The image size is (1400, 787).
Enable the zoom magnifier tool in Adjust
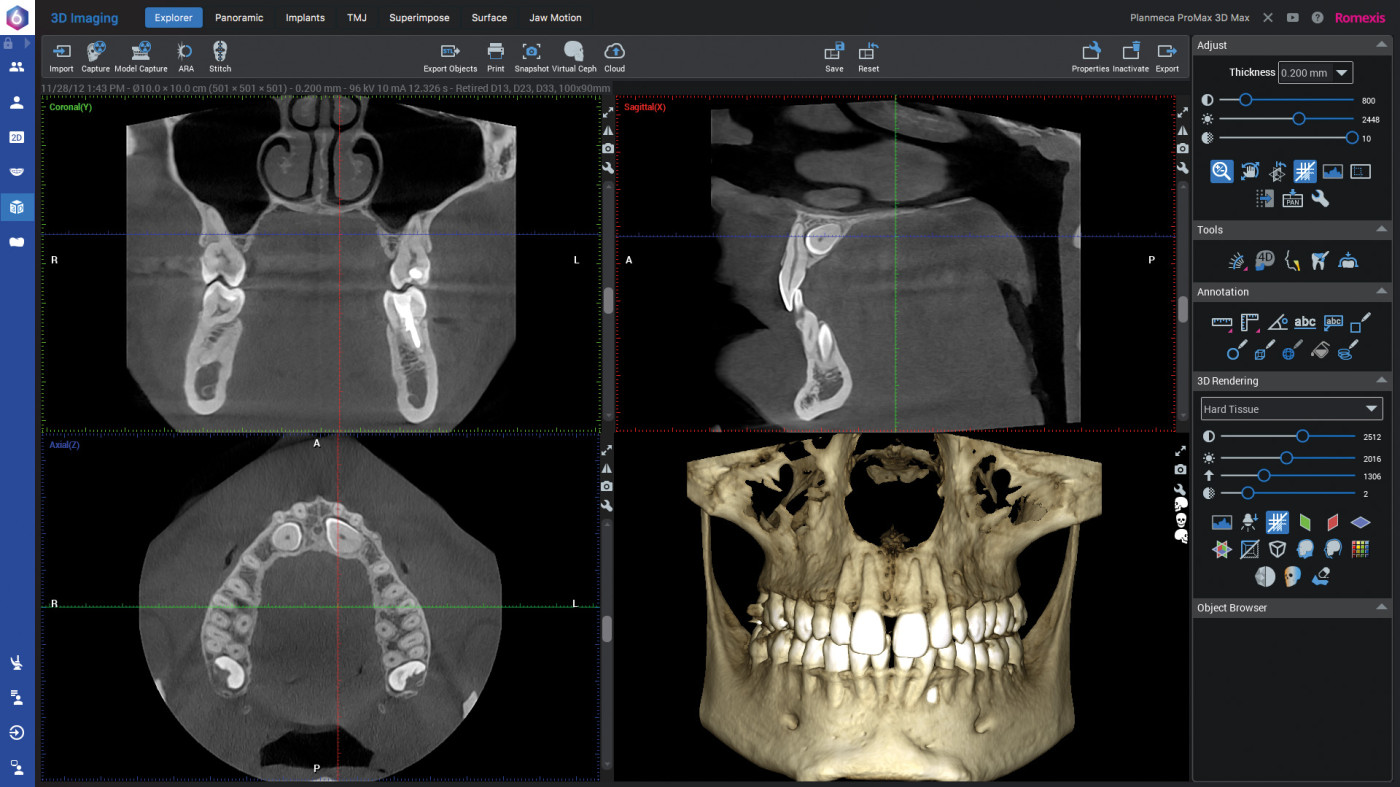(1221, 171)
